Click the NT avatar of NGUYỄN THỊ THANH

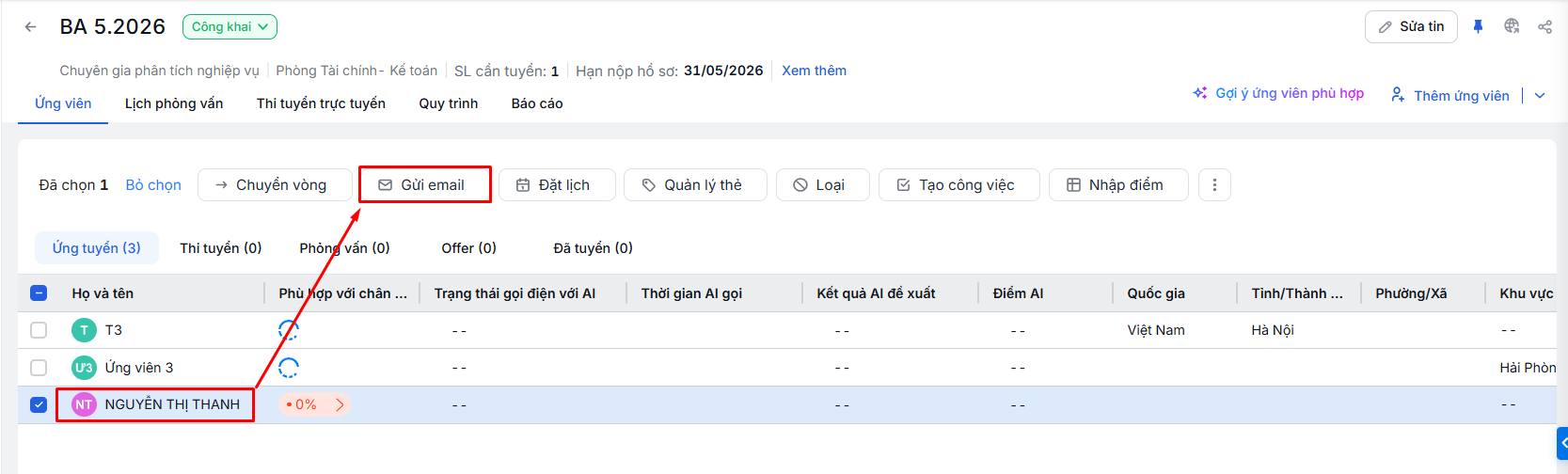[x=84, y=404]
